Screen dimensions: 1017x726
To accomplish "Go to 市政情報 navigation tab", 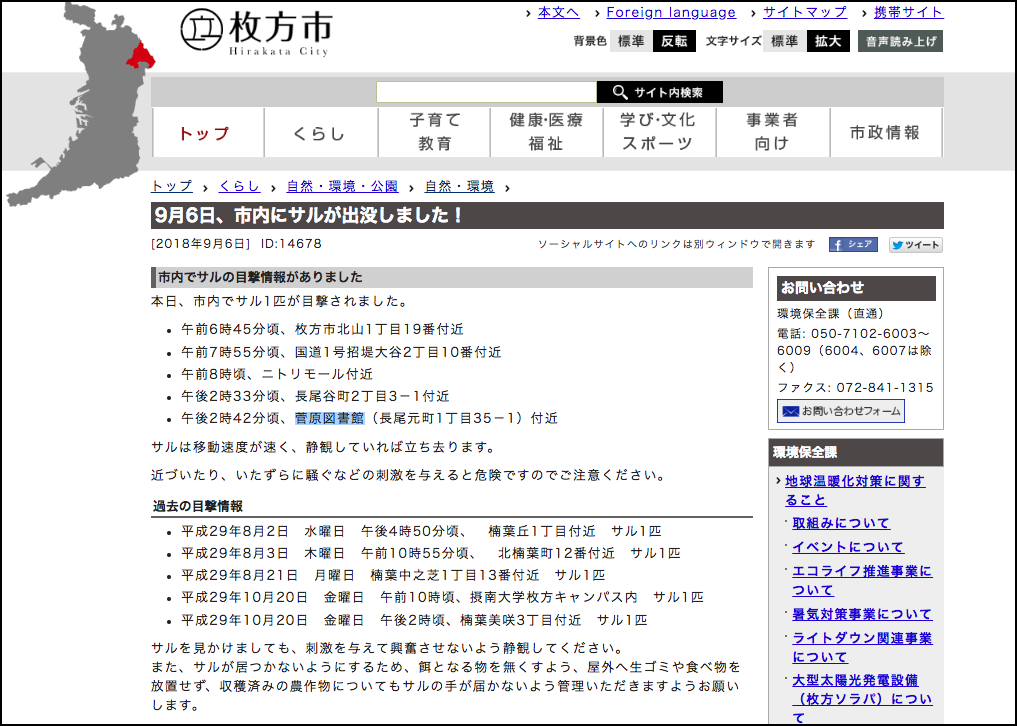I will point(885,132).
